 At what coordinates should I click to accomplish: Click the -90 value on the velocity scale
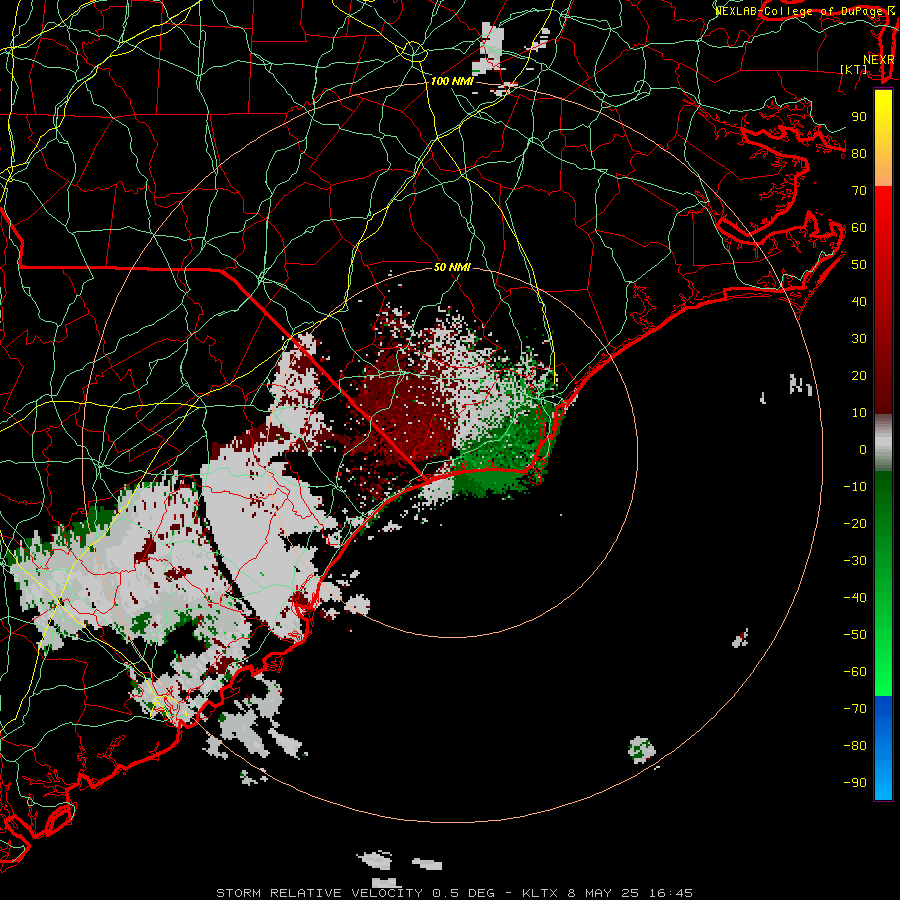coord(855,783)
